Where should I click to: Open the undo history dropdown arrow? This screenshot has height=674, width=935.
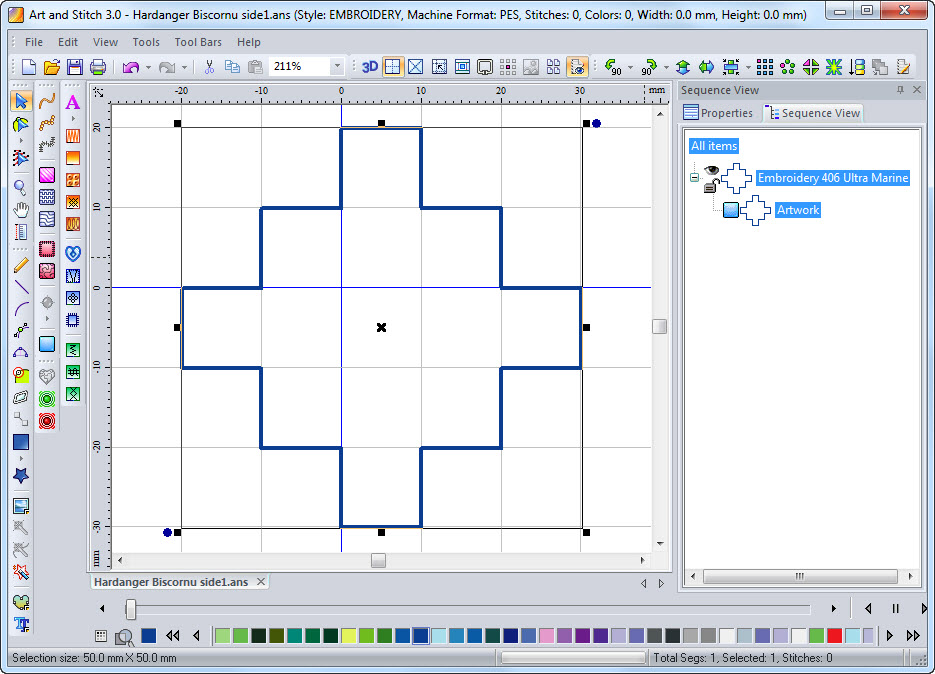pos(148,67)
